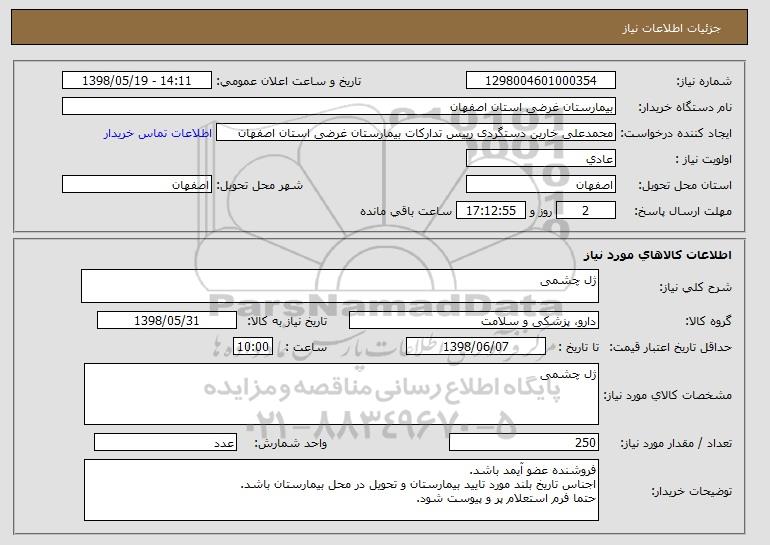The width and height of the screenshot is (770, 545).
Task: Click the توضیحات خریدار text area
Action: pyautogui.click(x=341, y=490)
